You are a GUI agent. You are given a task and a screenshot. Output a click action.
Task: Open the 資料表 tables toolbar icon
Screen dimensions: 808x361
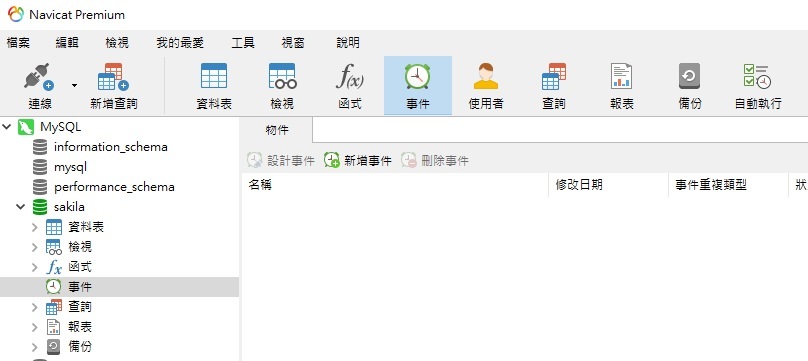click(214, 85)
